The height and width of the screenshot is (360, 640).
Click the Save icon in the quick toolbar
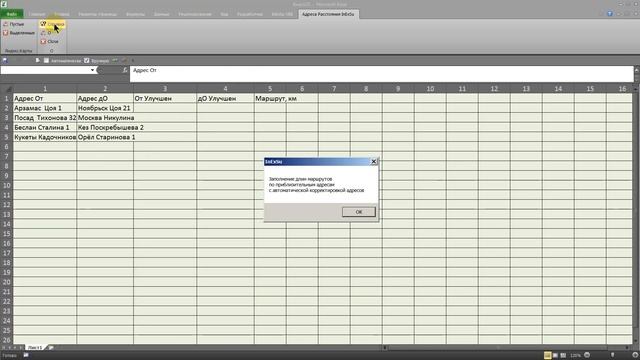(5, 60)
